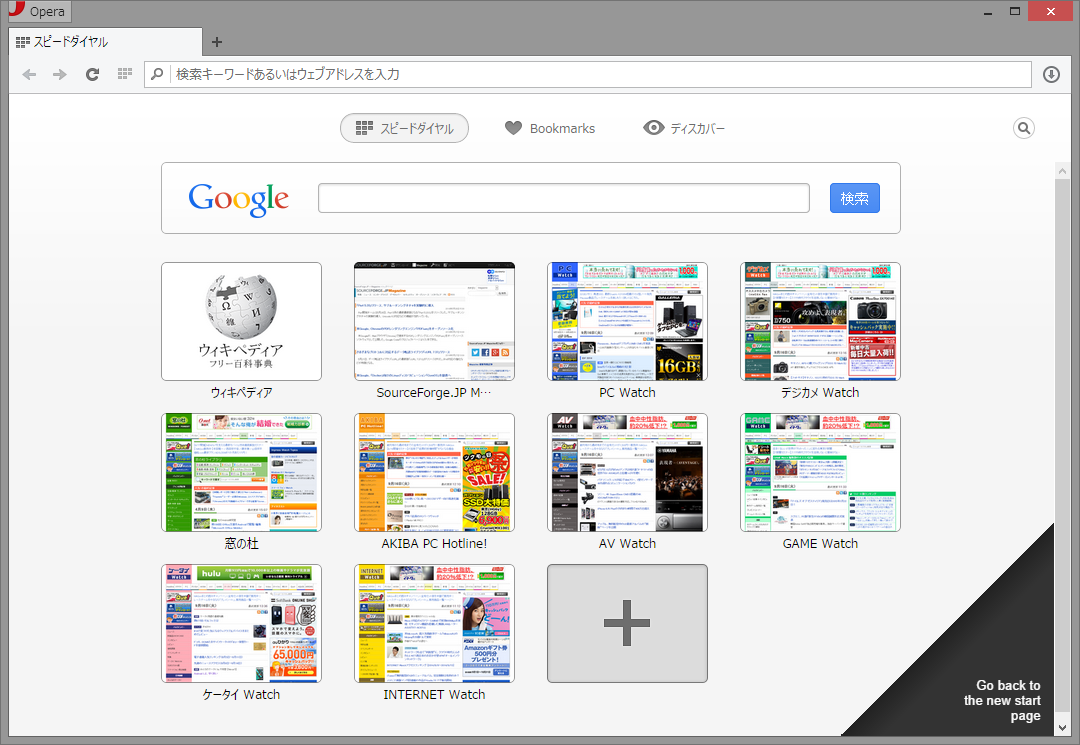
Task: Open the SourceForge.JP speed dial thumbnail
Action: tap(435, 322)
